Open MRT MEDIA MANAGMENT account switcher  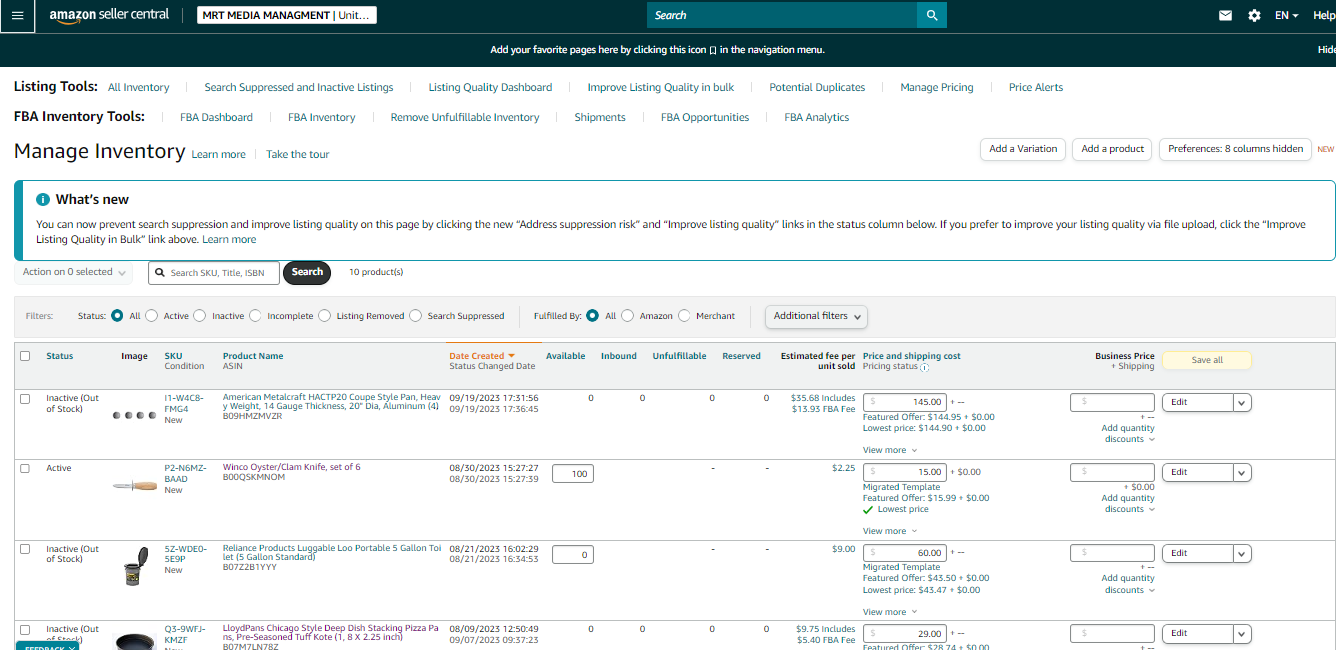pyautogui.click(x=286, y=15)
